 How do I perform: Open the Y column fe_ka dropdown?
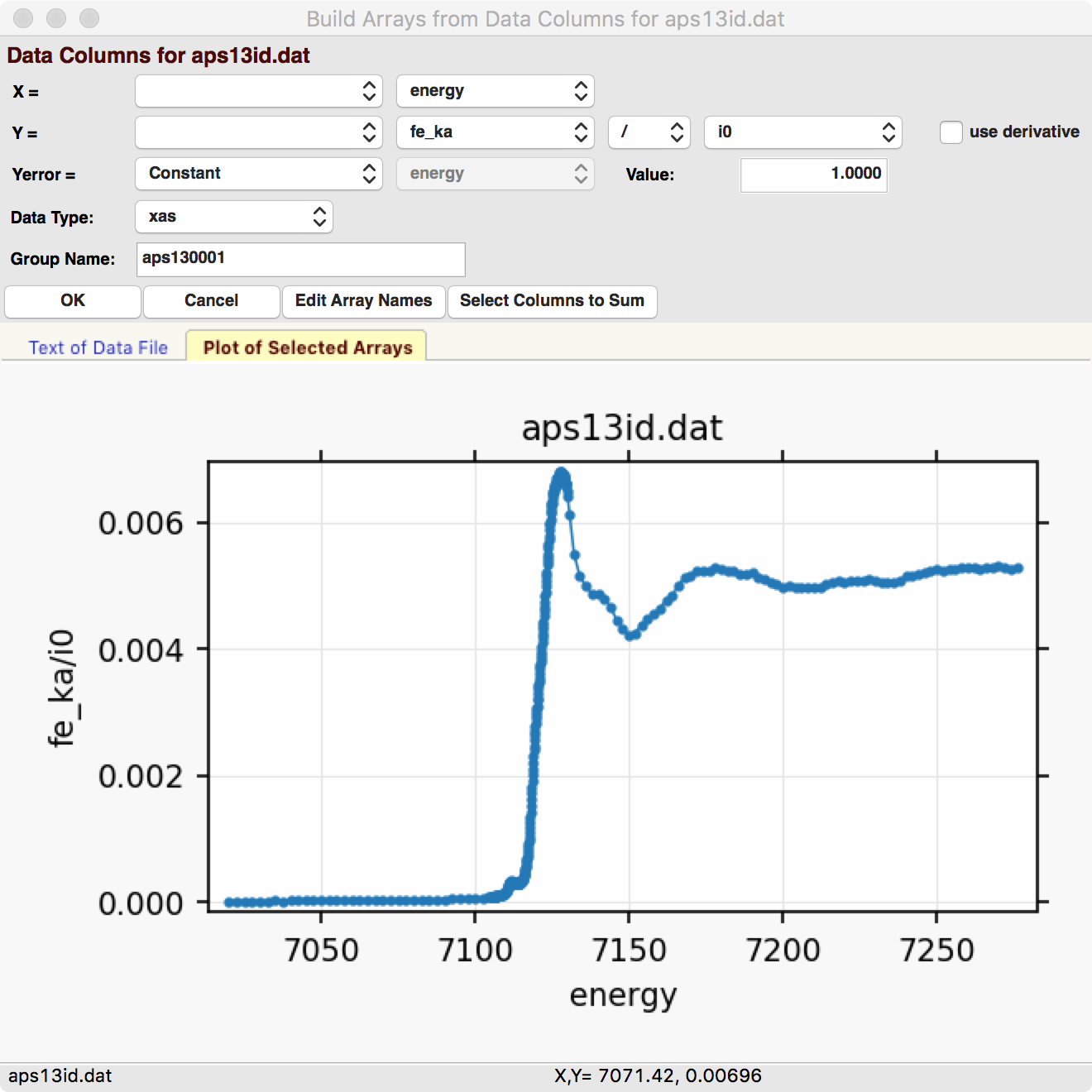(495, 132)
